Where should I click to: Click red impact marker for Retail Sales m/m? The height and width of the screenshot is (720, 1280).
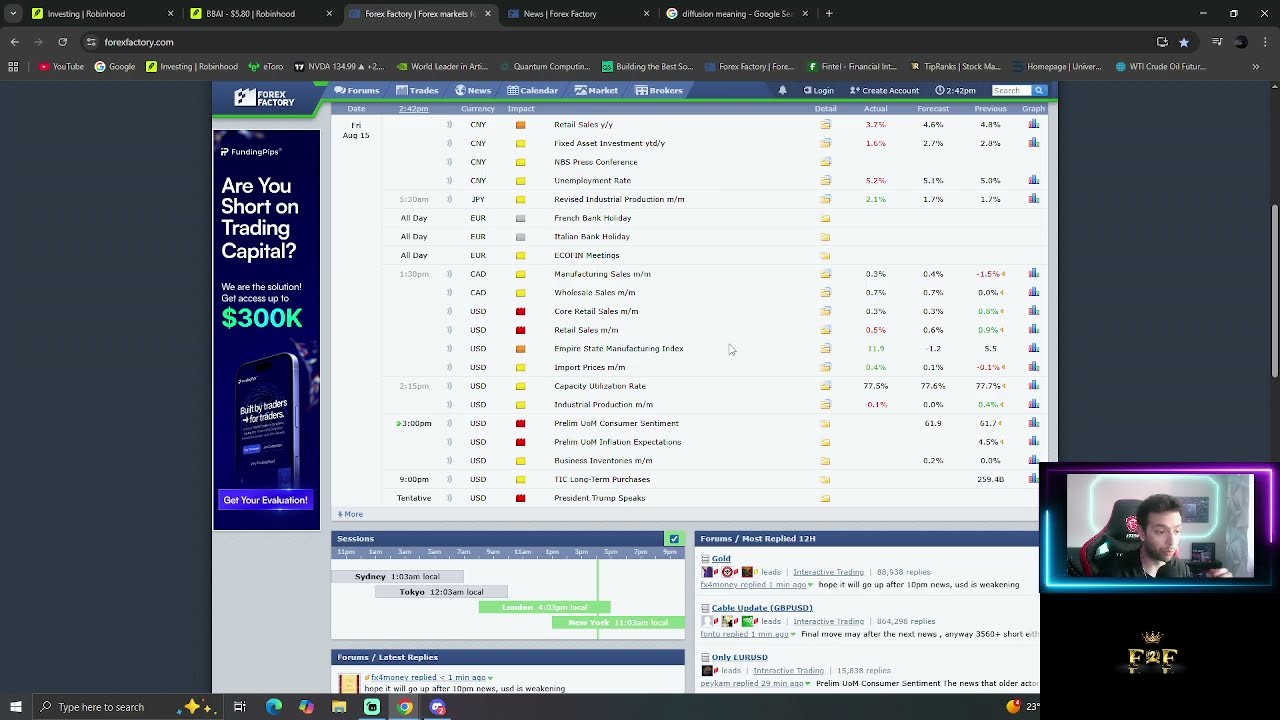click(x=520, y=330)
